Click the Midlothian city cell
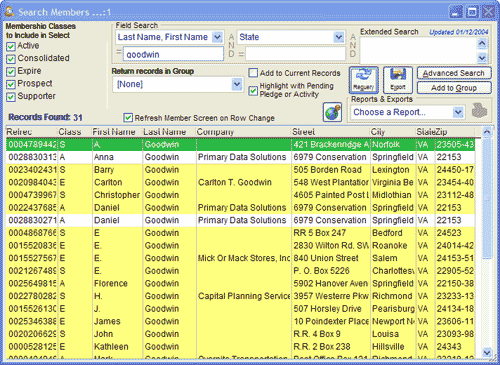Screen dimensions: 500x365 [x=393, y=195]
